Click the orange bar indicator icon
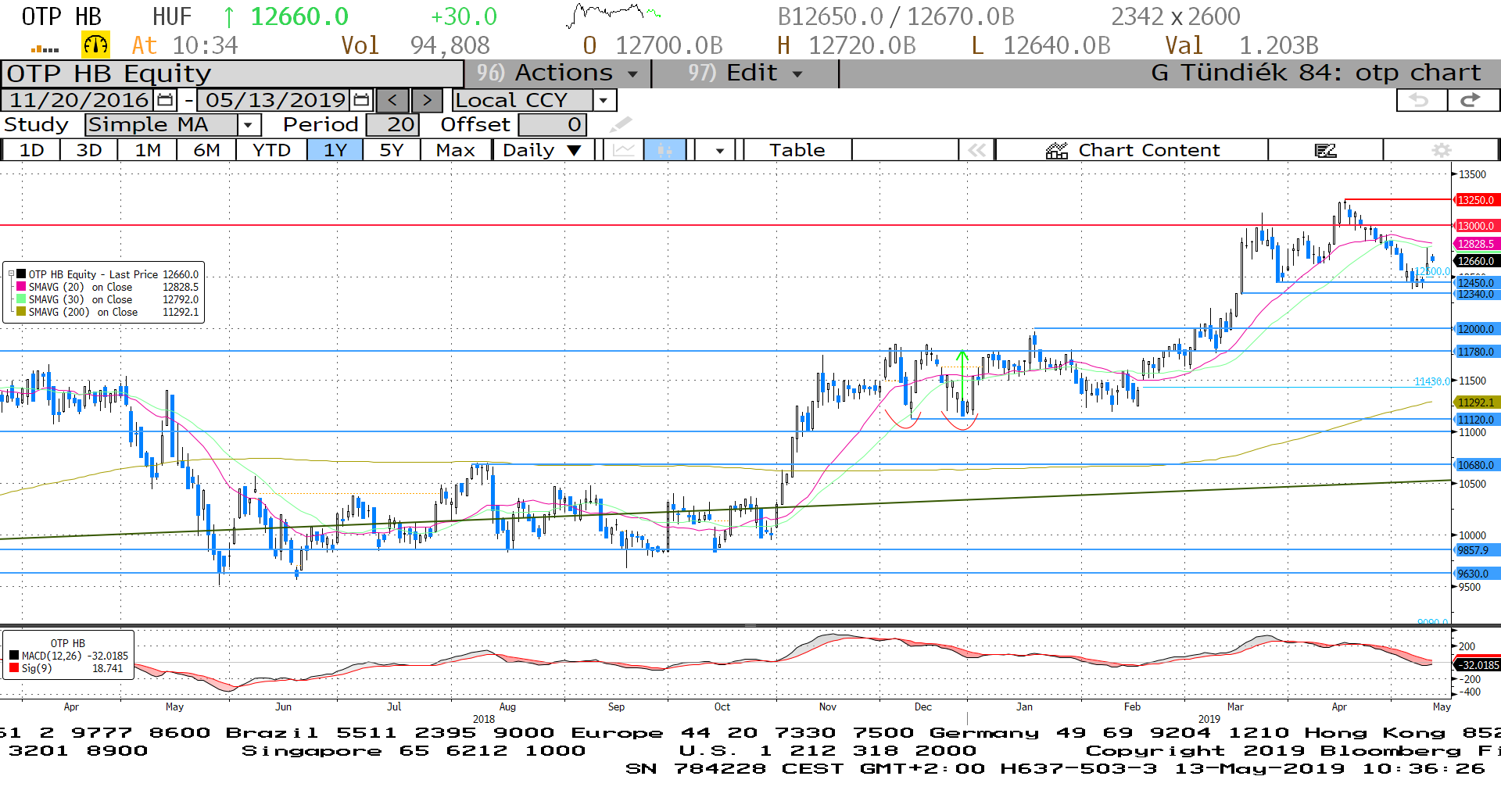 [x=45, y=48]
